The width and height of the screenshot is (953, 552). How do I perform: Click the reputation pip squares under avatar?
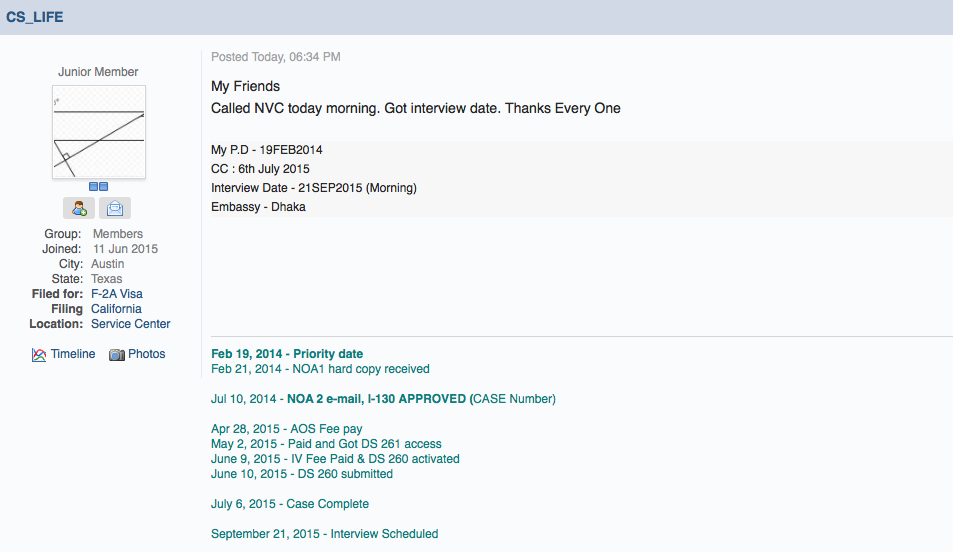tap(98, 187)
